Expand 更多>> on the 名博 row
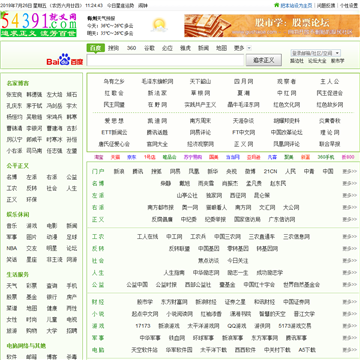This screenshot has width=360, height=360. (349, 184)
